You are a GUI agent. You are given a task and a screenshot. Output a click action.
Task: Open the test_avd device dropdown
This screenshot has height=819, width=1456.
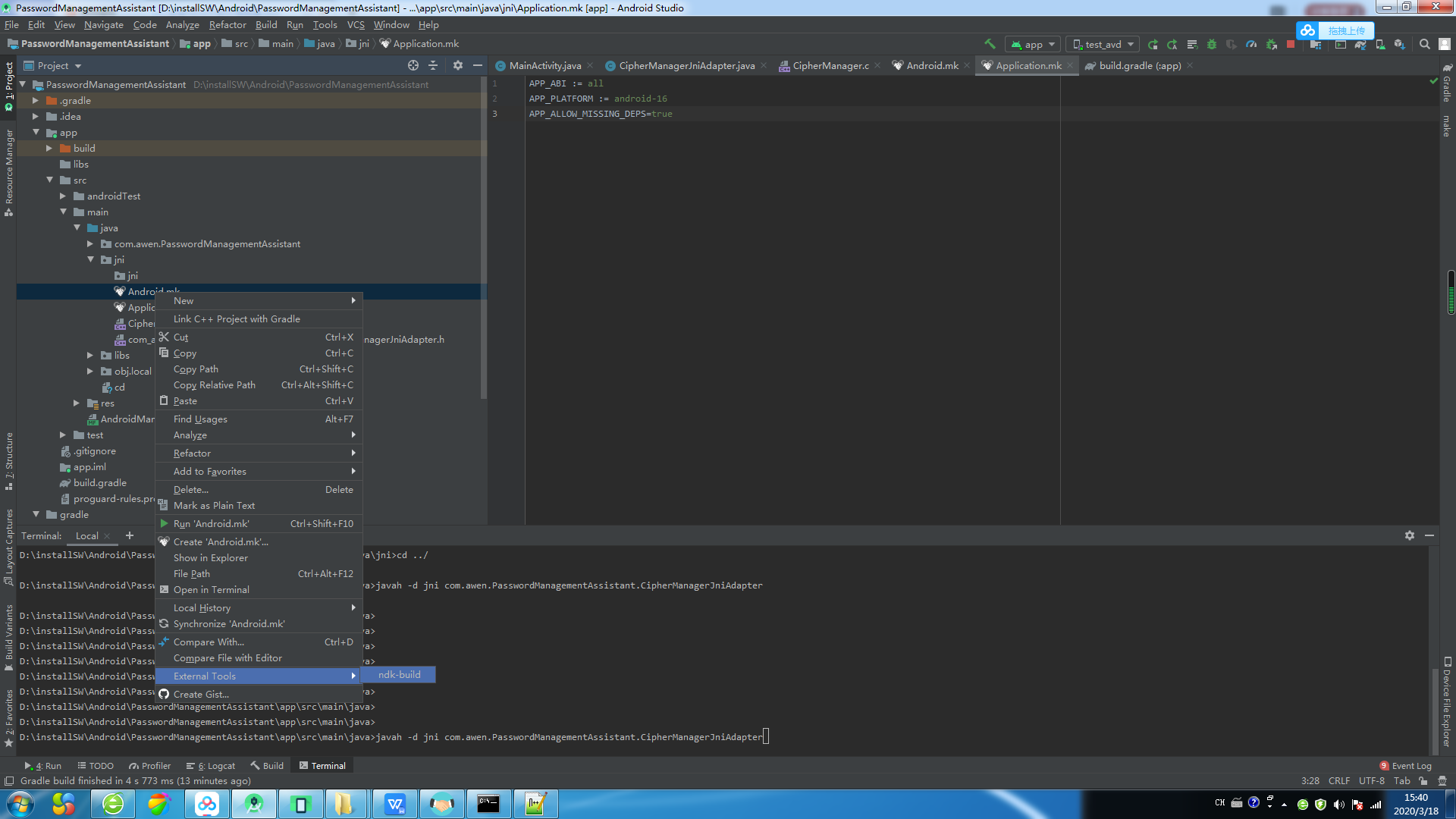1103,44
